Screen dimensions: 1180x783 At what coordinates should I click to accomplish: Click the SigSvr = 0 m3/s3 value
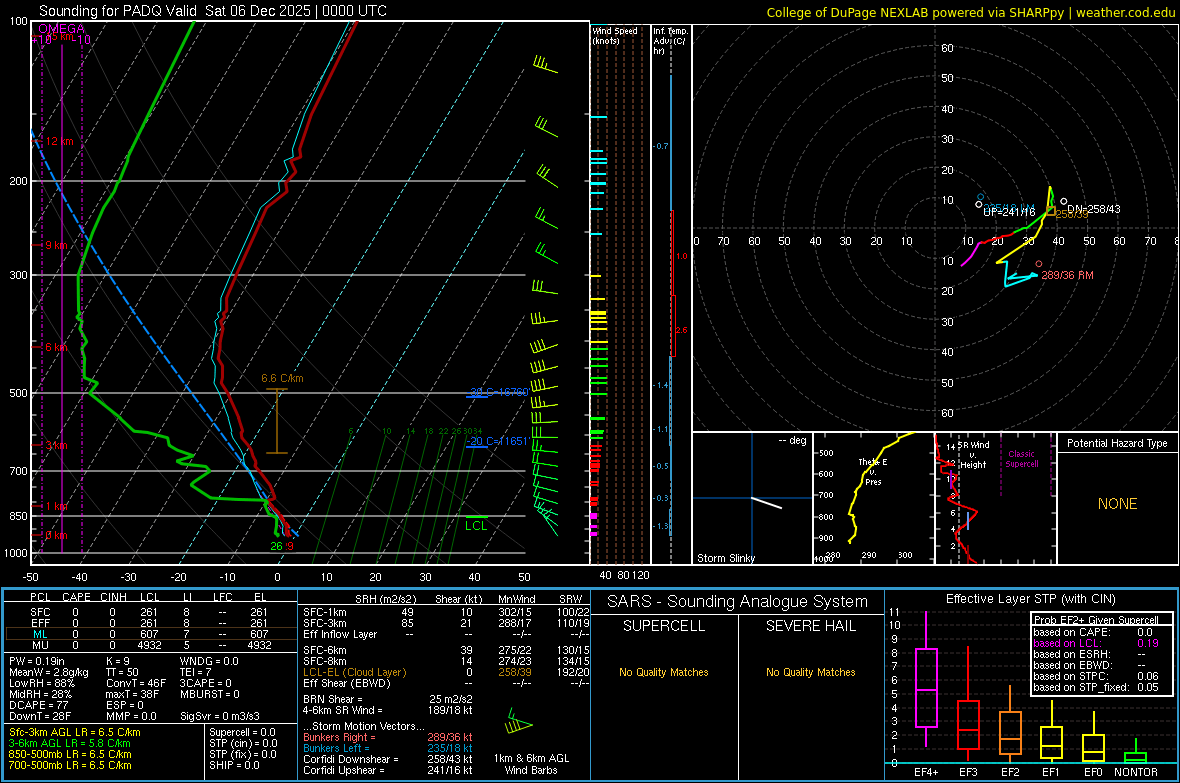pos(220,716)
